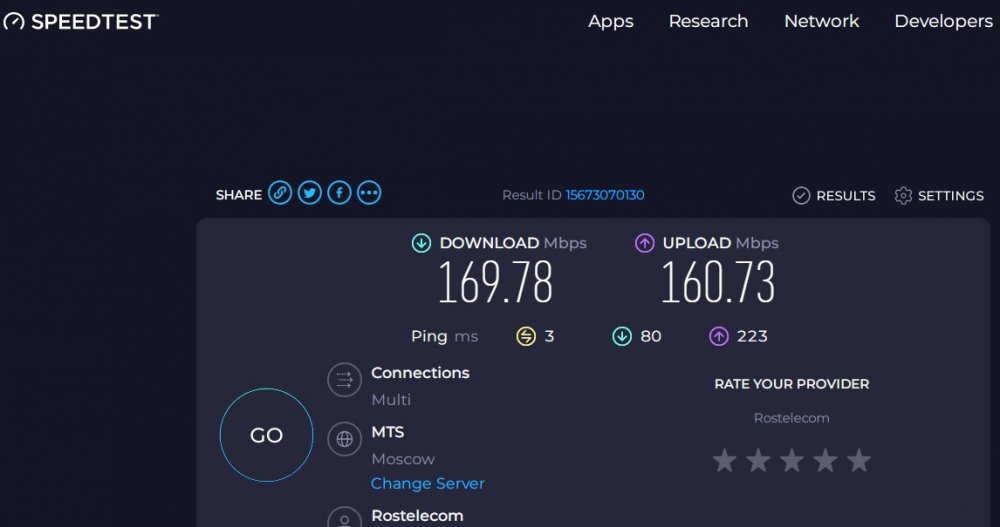The height and width of the screenshot is (527, 1000).
Task: Rate provider five stars
Action: point(859,461)
